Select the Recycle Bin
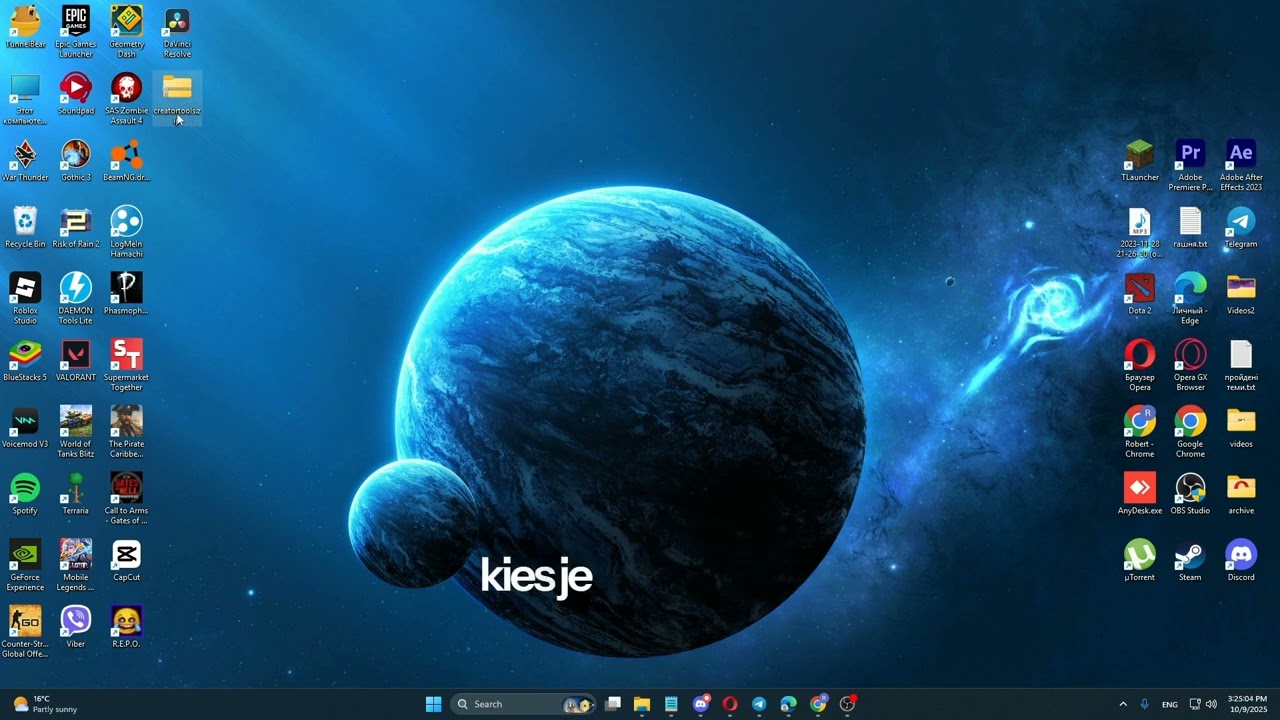The width and height of the screenshot is (1280, 720). click(x=25, y=227)
